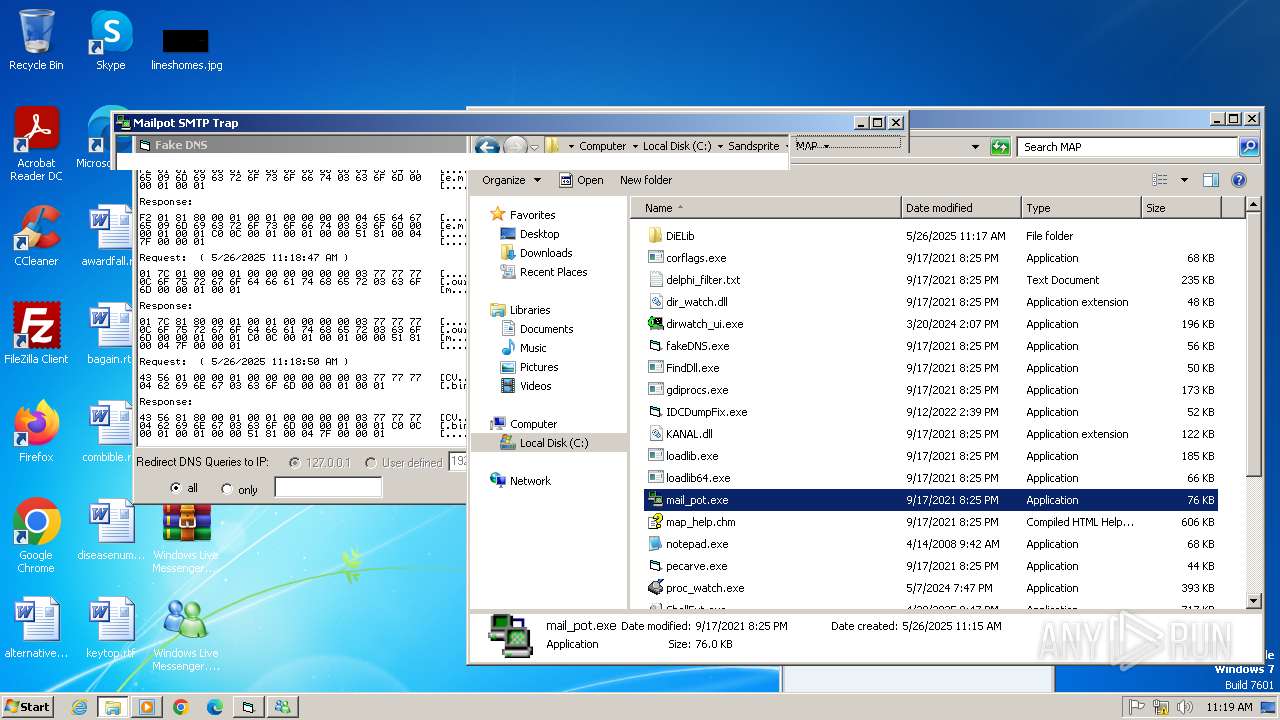This screenshot has width=1280, height=720.
Task: Select the 'all' radio button in Fake DNS
Action: click(x=176, y=489)
